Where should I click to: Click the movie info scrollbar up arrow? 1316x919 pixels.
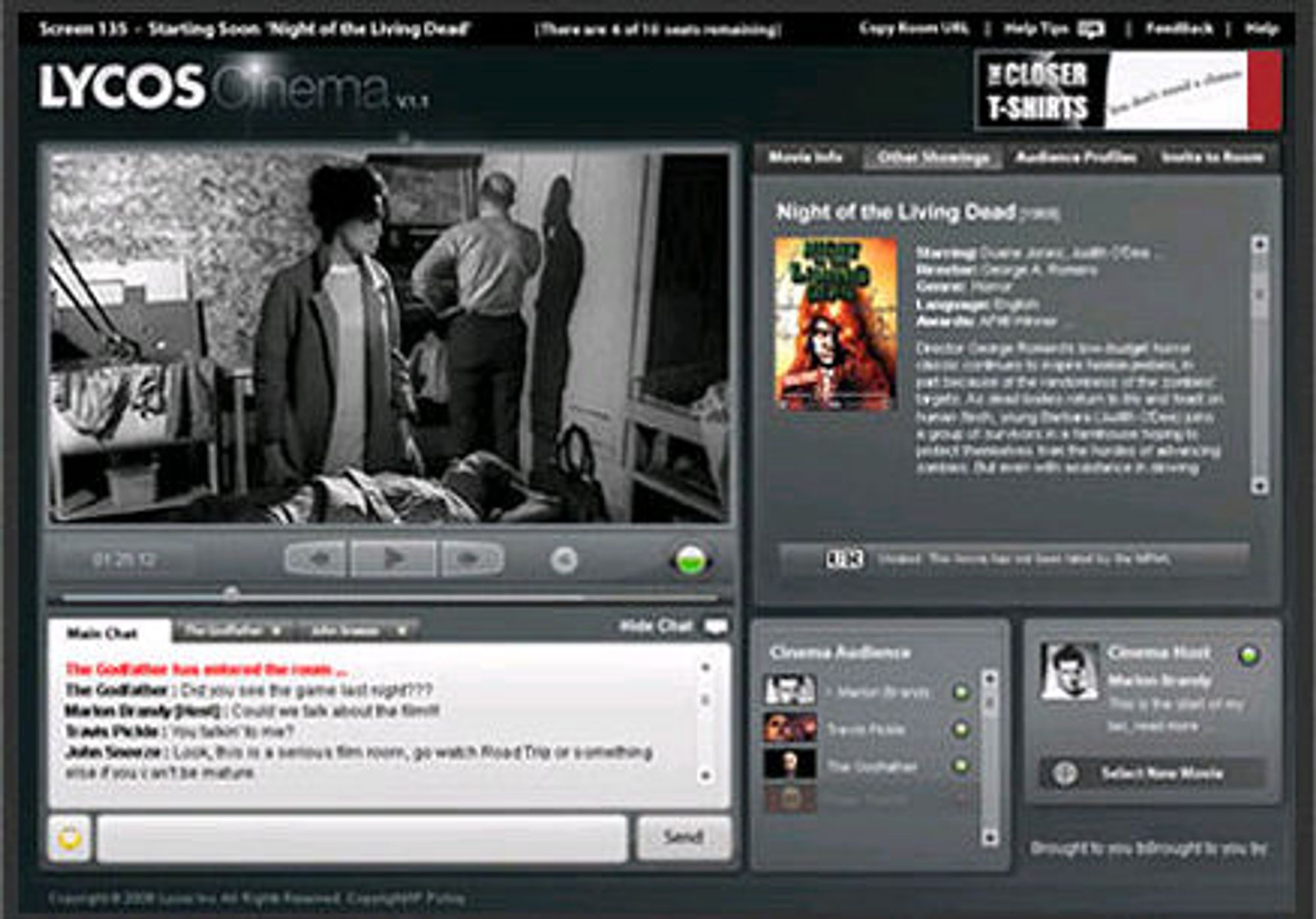1259,245
